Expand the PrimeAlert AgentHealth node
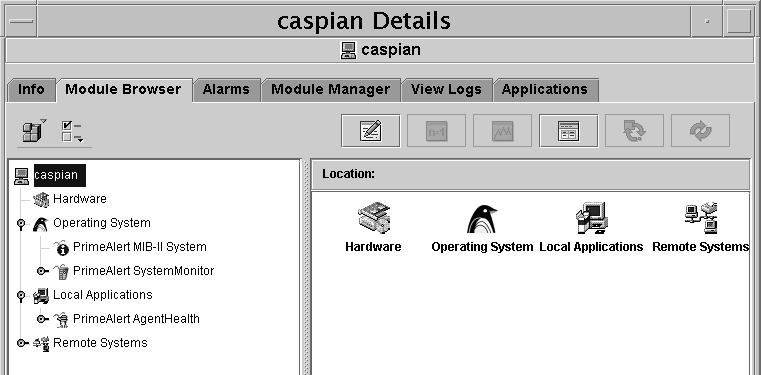Viewport: 761px width, 375px height. (43, 319)
